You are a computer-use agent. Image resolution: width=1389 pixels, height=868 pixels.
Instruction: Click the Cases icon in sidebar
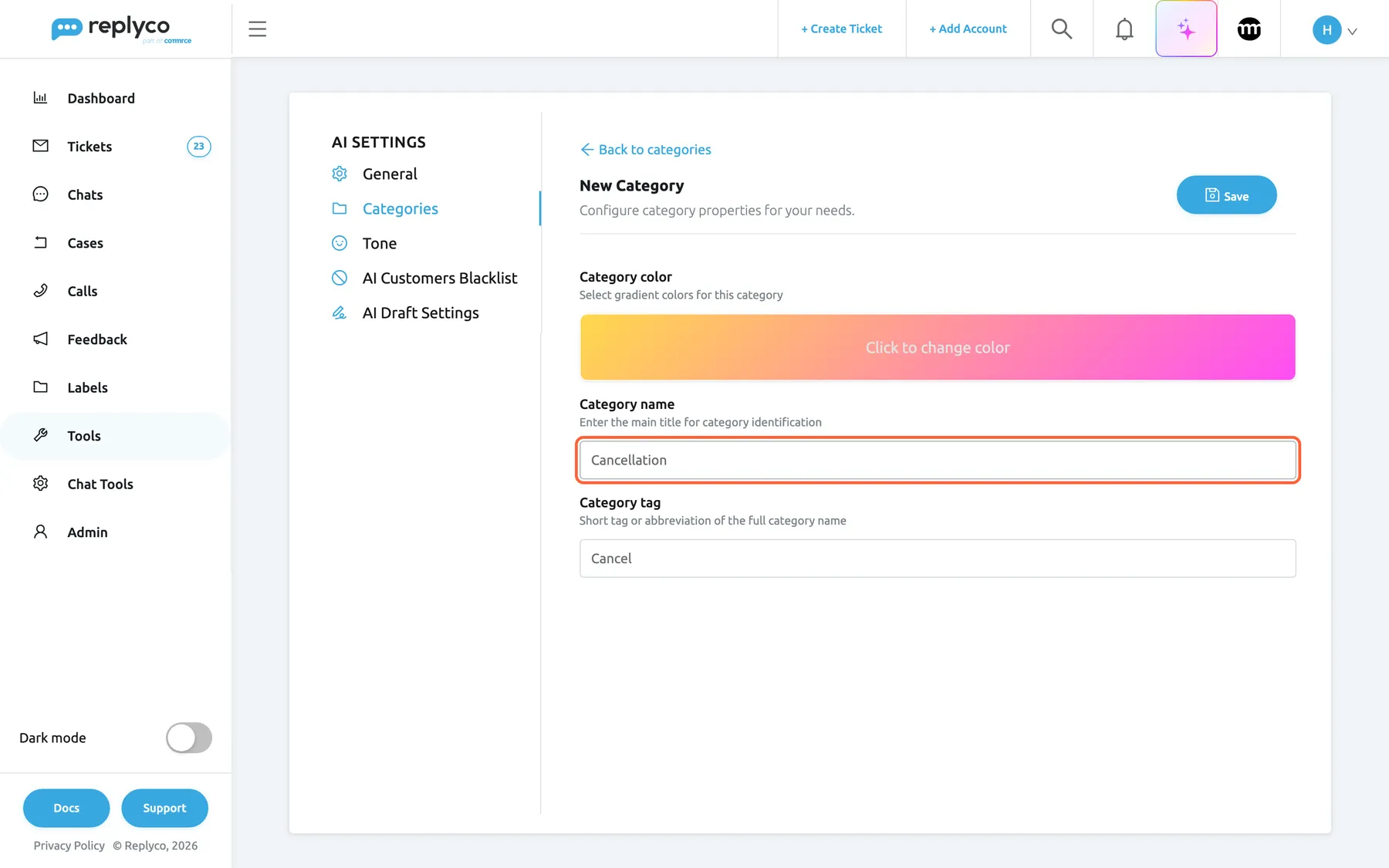pyautogui.click(x=40, y=242)
